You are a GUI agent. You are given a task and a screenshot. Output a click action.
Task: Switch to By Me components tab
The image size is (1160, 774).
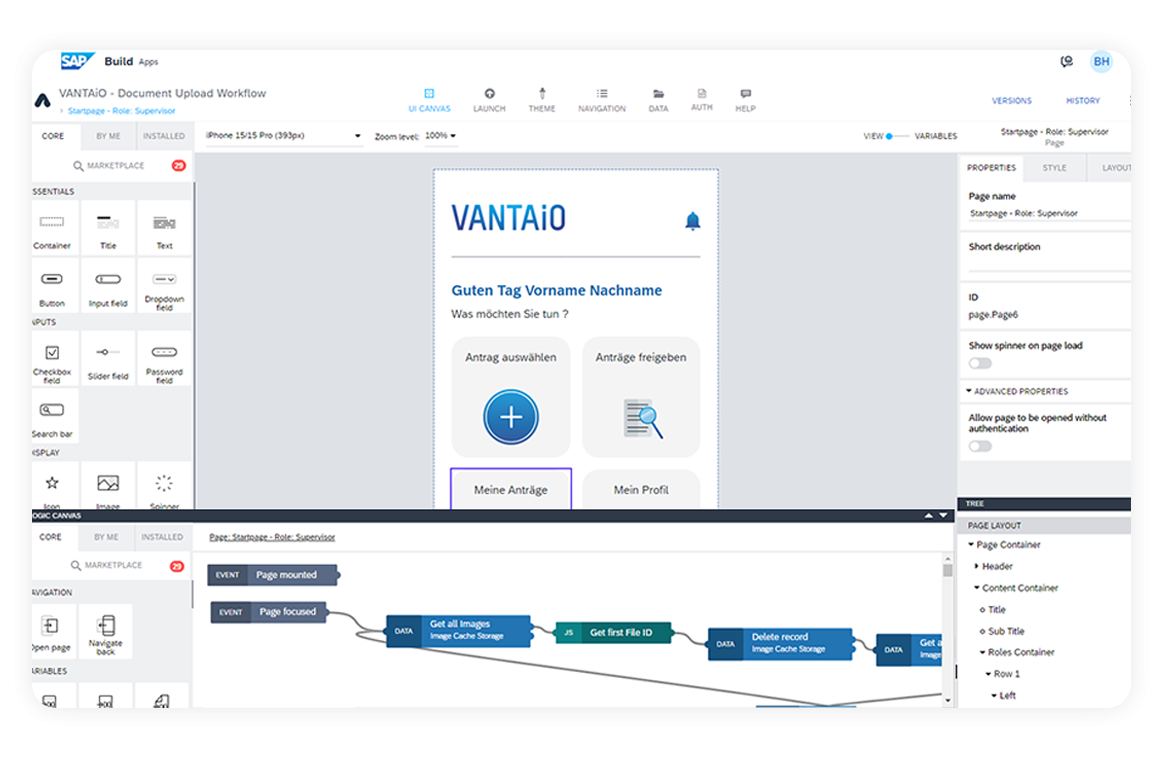click(x=108, y=136)
